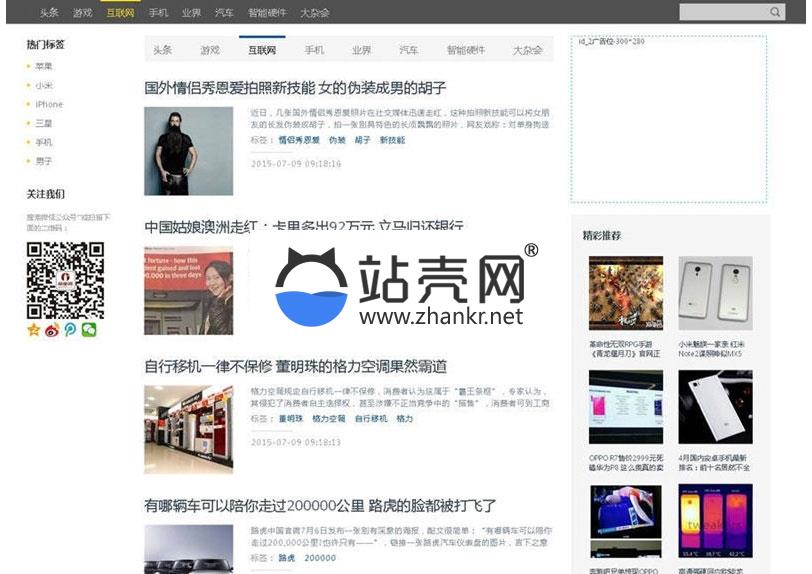The image size is (812, 574).
Task: Open the OPPO R7售价2999元 recommendation title
Action: (626, 463)
